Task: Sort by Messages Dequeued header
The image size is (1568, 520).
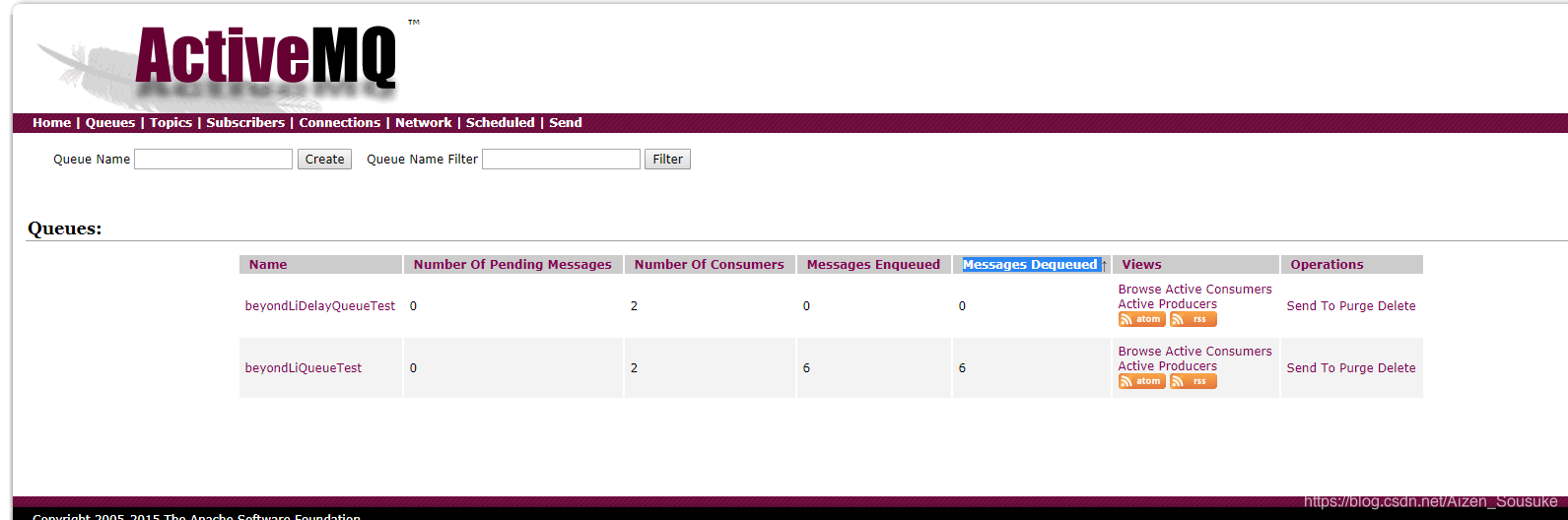Action: (1030, 265)
